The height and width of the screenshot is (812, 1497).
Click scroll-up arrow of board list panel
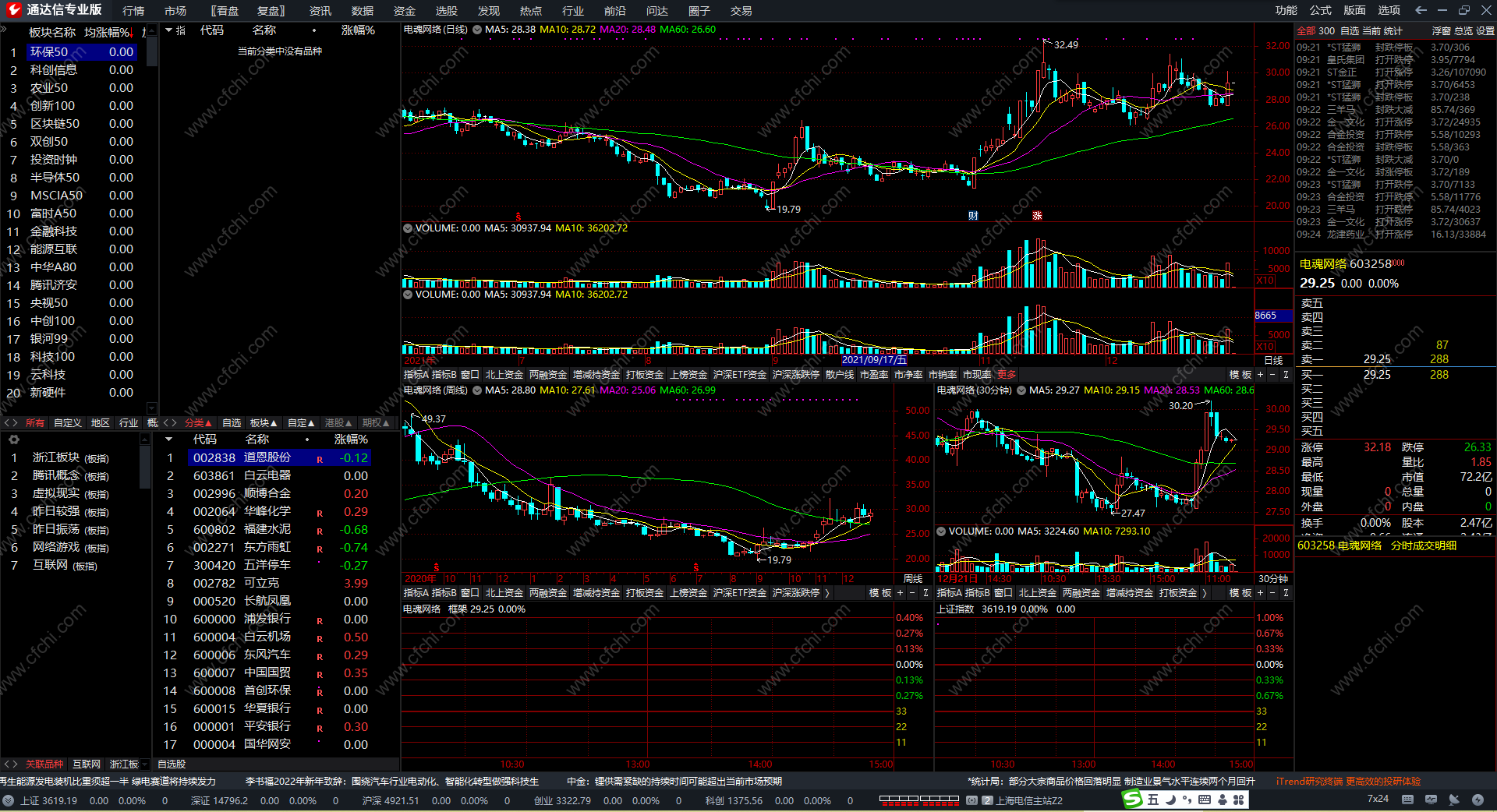[x=145, y=440]
